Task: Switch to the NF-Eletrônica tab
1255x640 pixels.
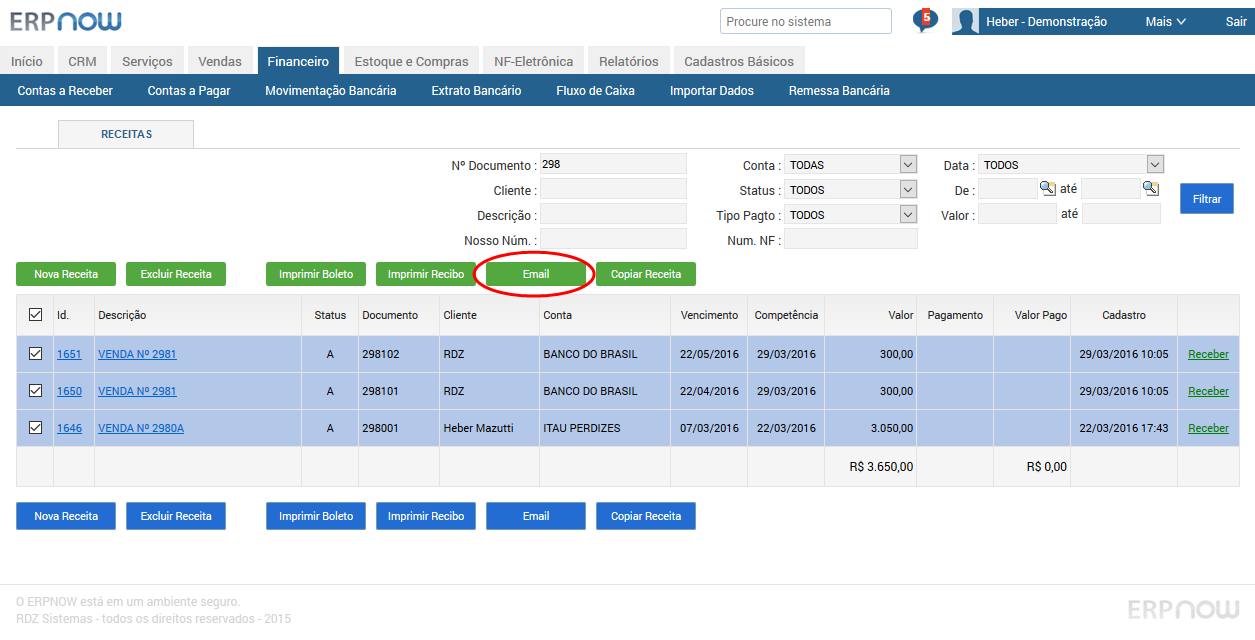Action: (534, 61)
